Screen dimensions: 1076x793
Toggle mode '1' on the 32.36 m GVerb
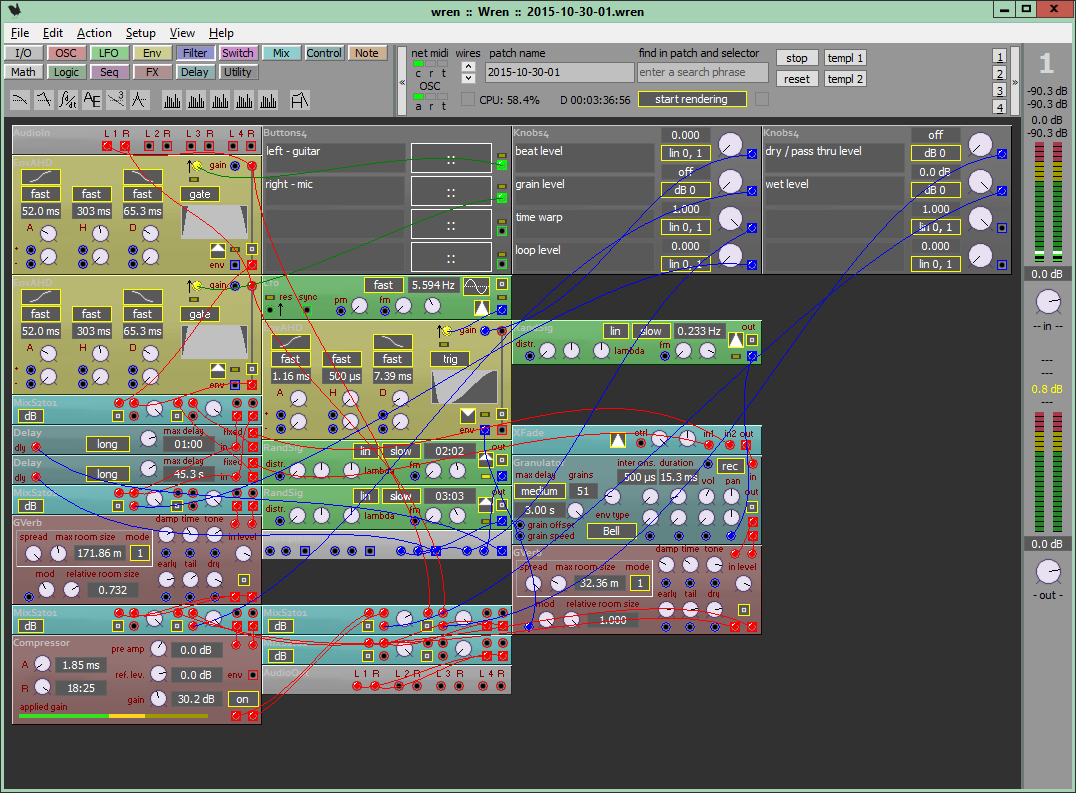pos(640,583)
